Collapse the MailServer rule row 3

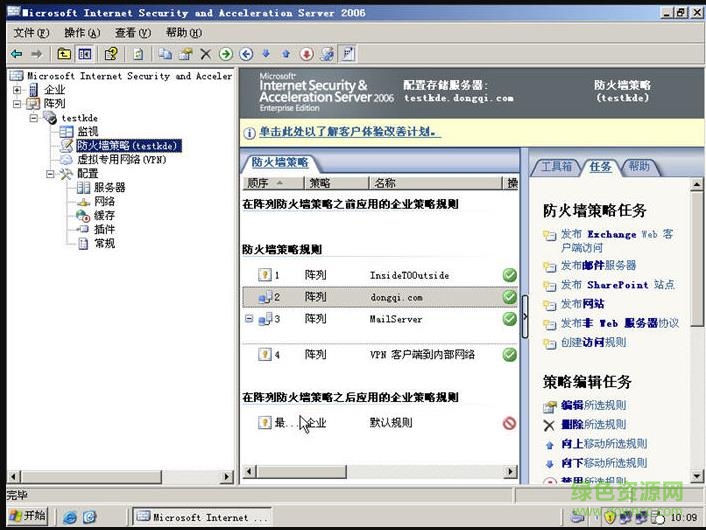click(249, 319)
